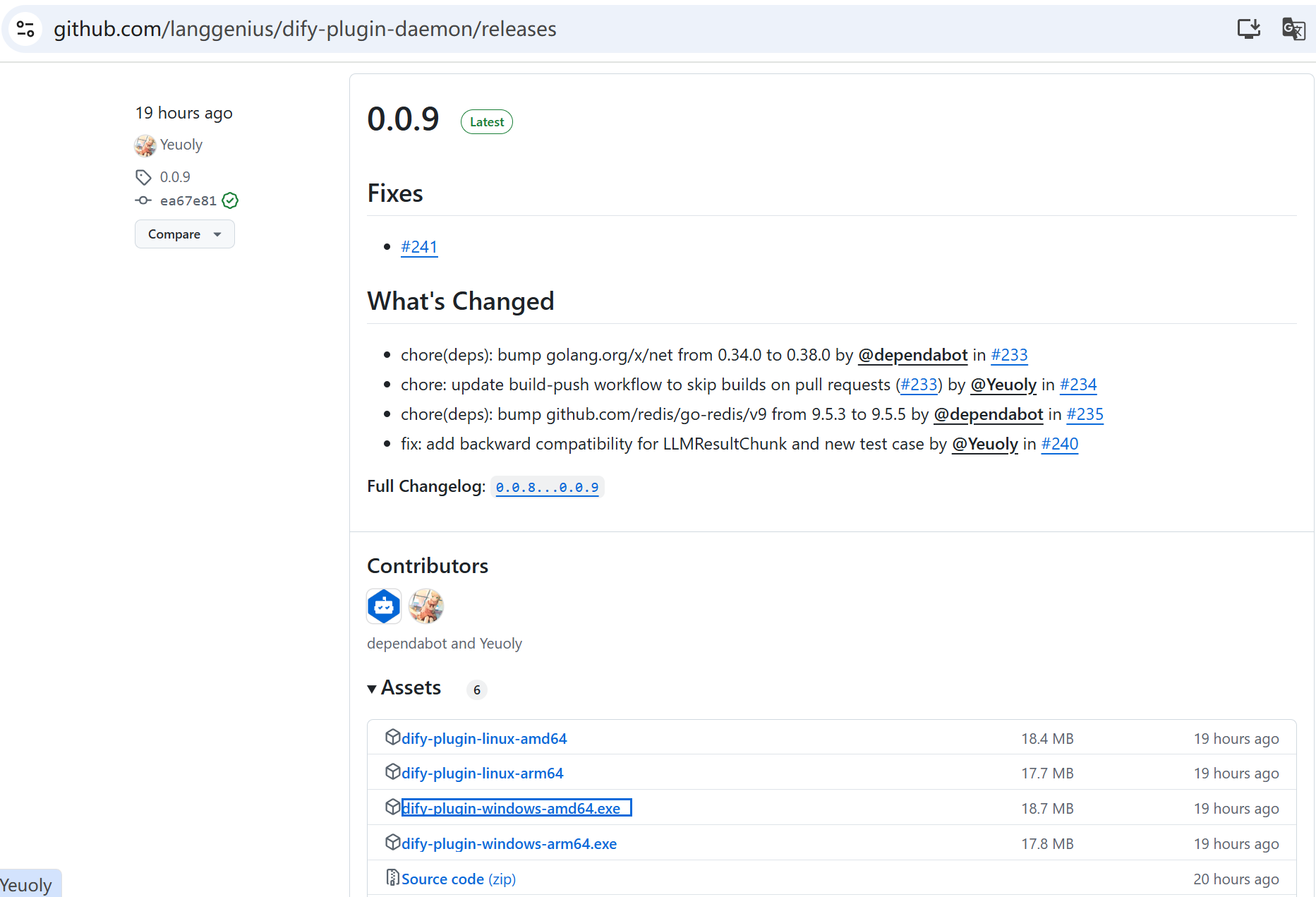Click the commit icon before ea67e81
The height and width of the screenshot is (897, 1316).
click(x=143, y=200)
